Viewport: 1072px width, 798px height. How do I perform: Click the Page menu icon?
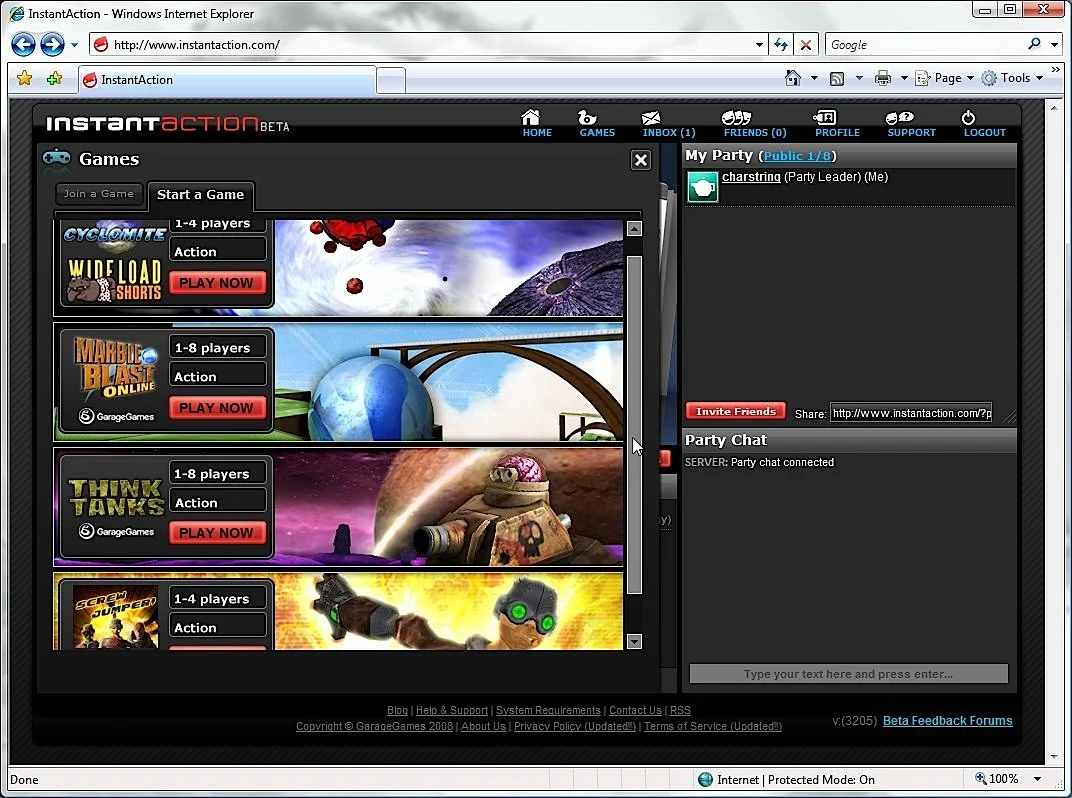pos(922,78)
